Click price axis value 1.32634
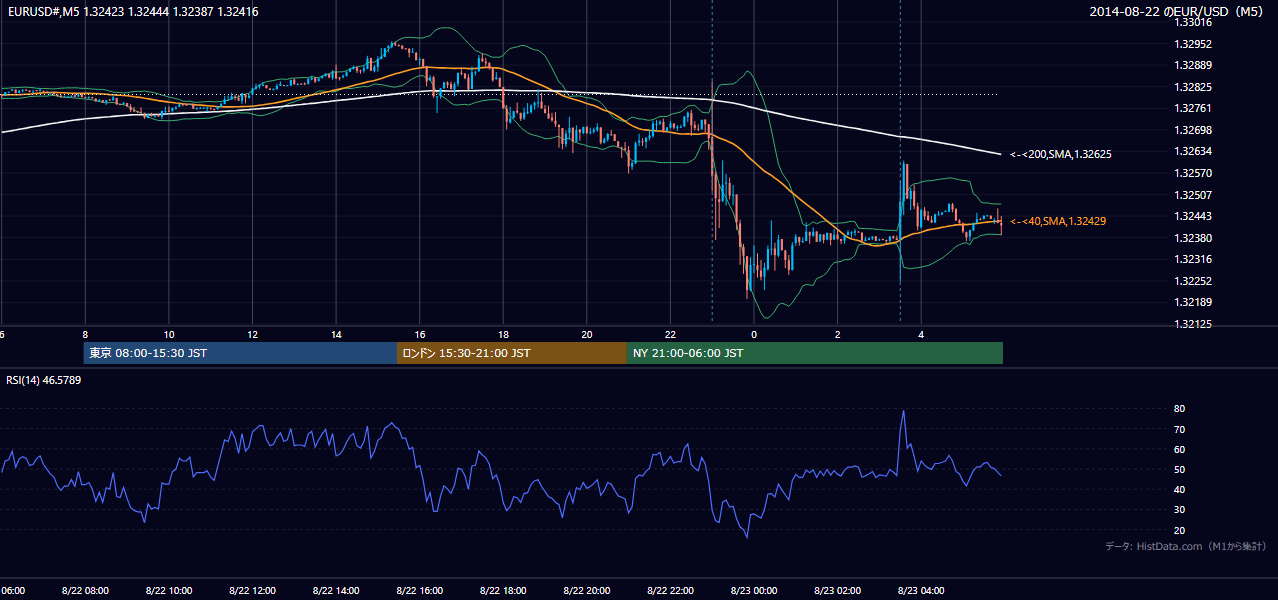This screenshot has height=600, width=1278. (x=1192, y=151)
